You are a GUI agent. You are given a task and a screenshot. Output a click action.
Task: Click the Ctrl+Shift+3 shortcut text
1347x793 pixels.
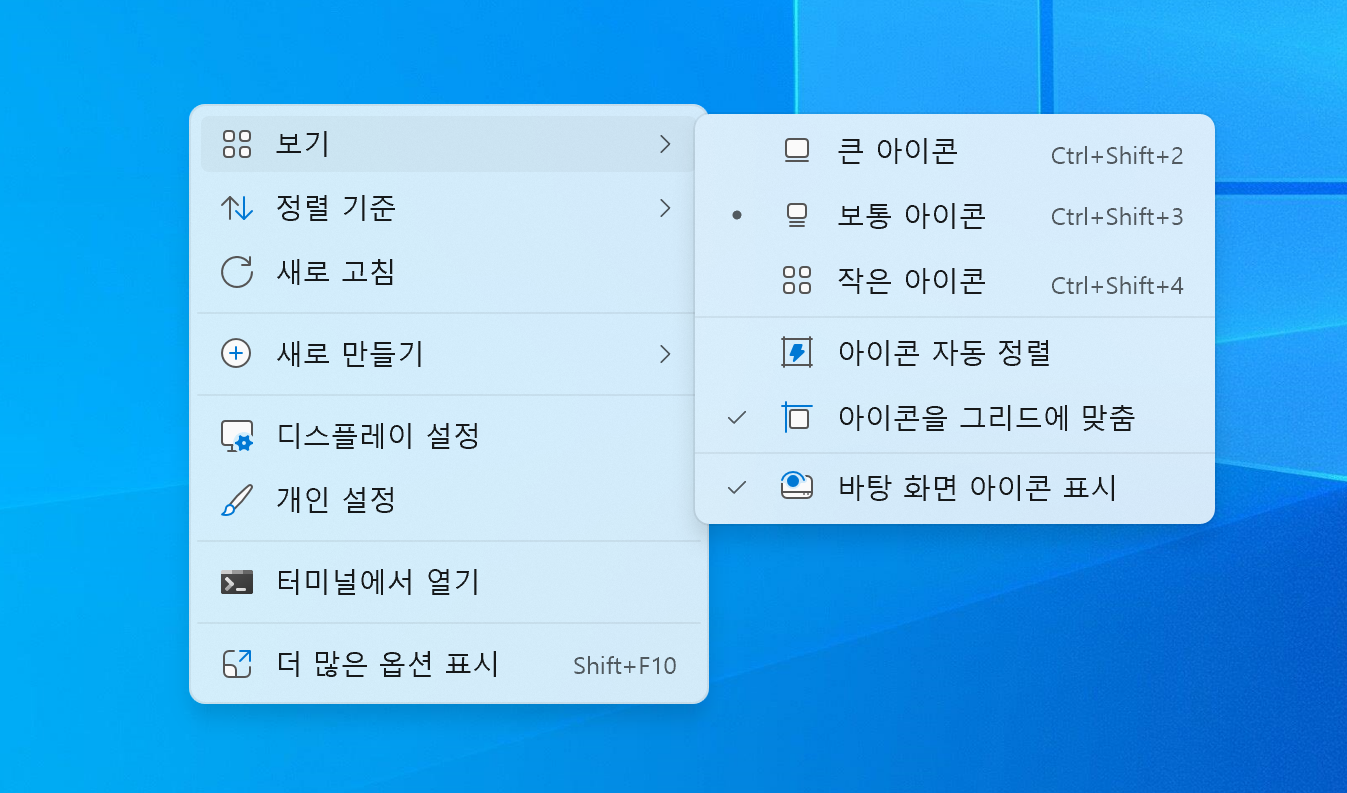1117,217
